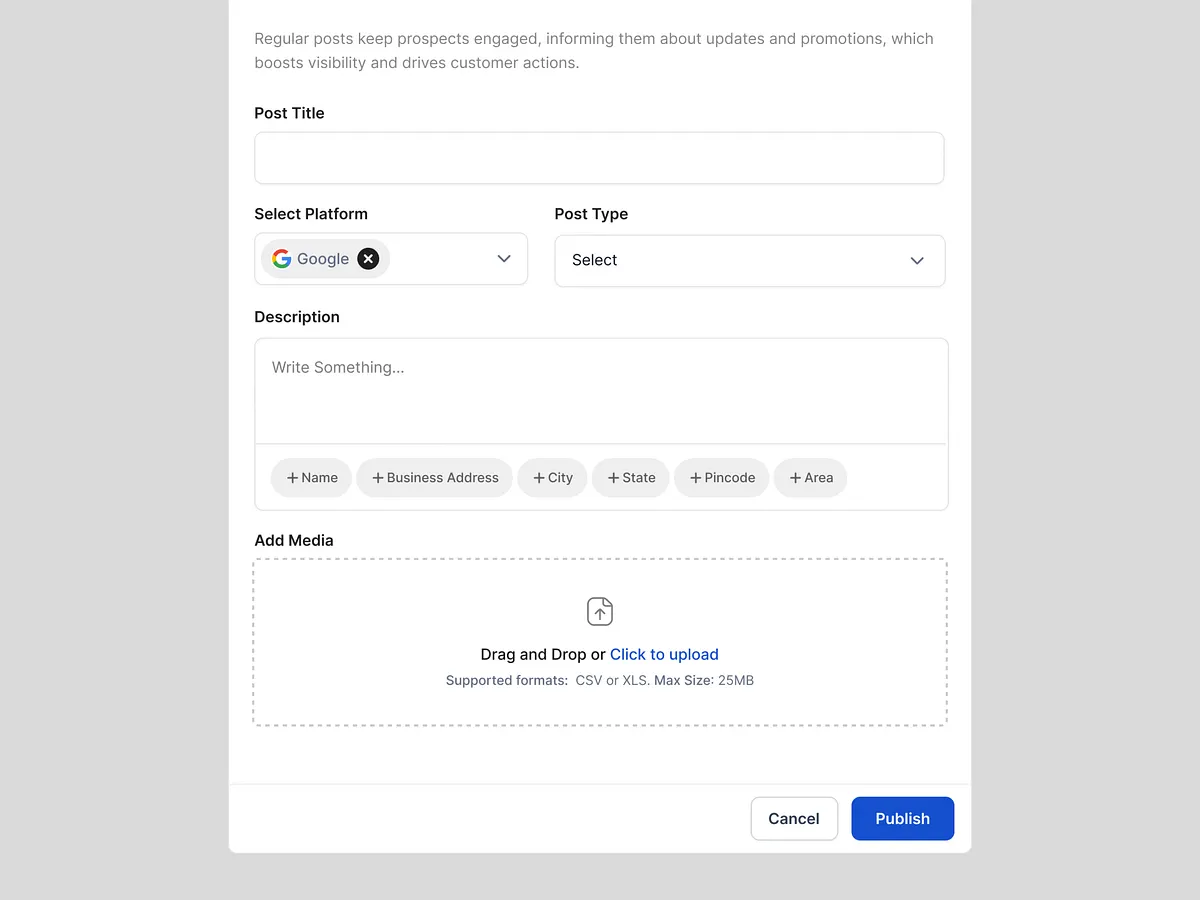Expand the Post Type select menu

click(x=749, y=260)
